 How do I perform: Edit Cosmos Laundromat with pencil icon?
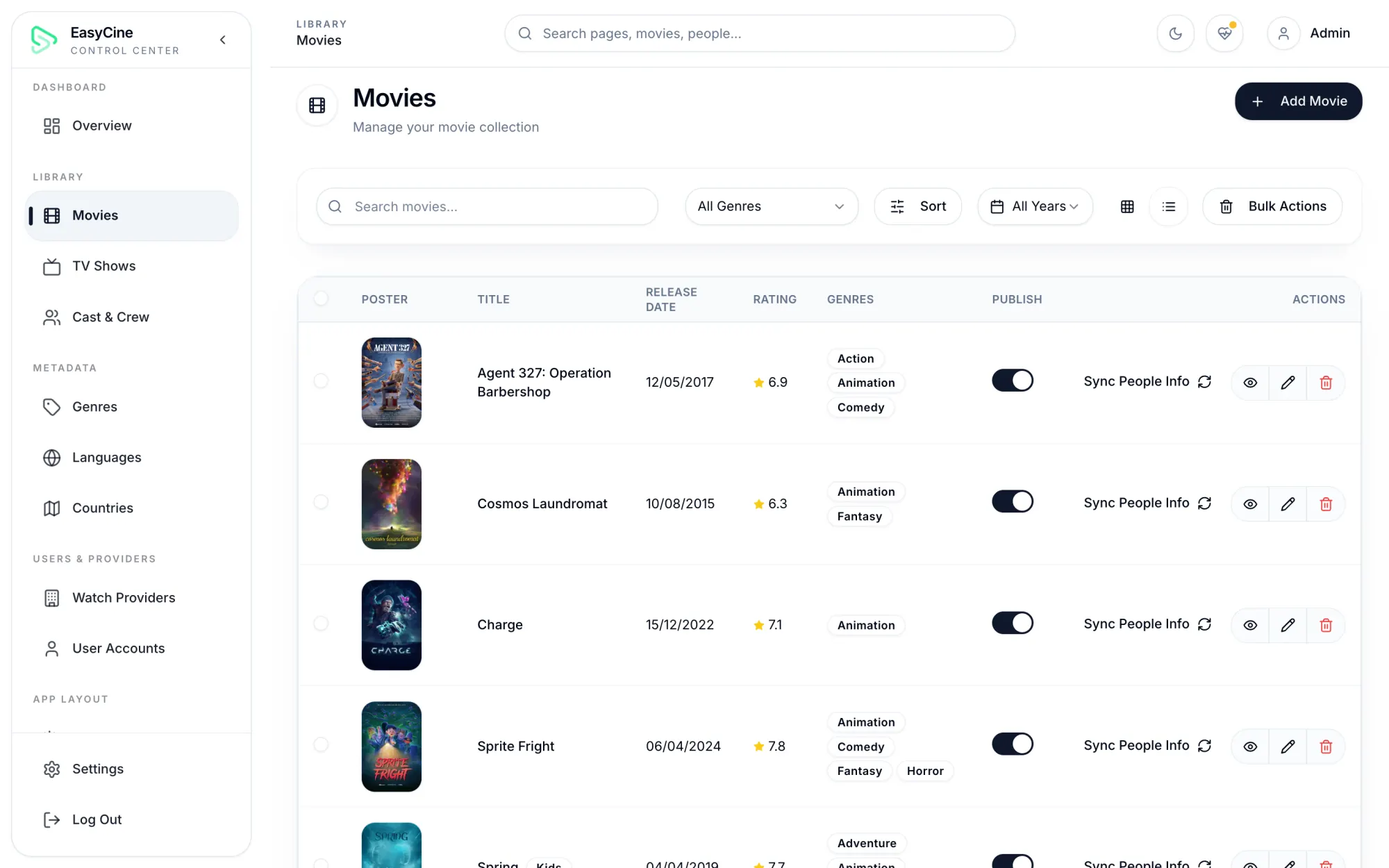coord(1288,504)
